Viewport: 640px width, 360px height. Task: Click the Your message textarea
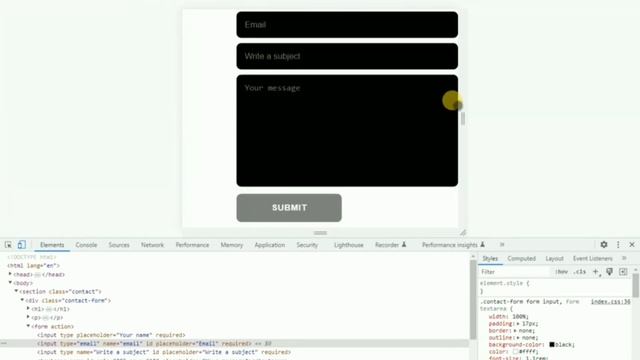pyautogui.click(x=347, y=131)
